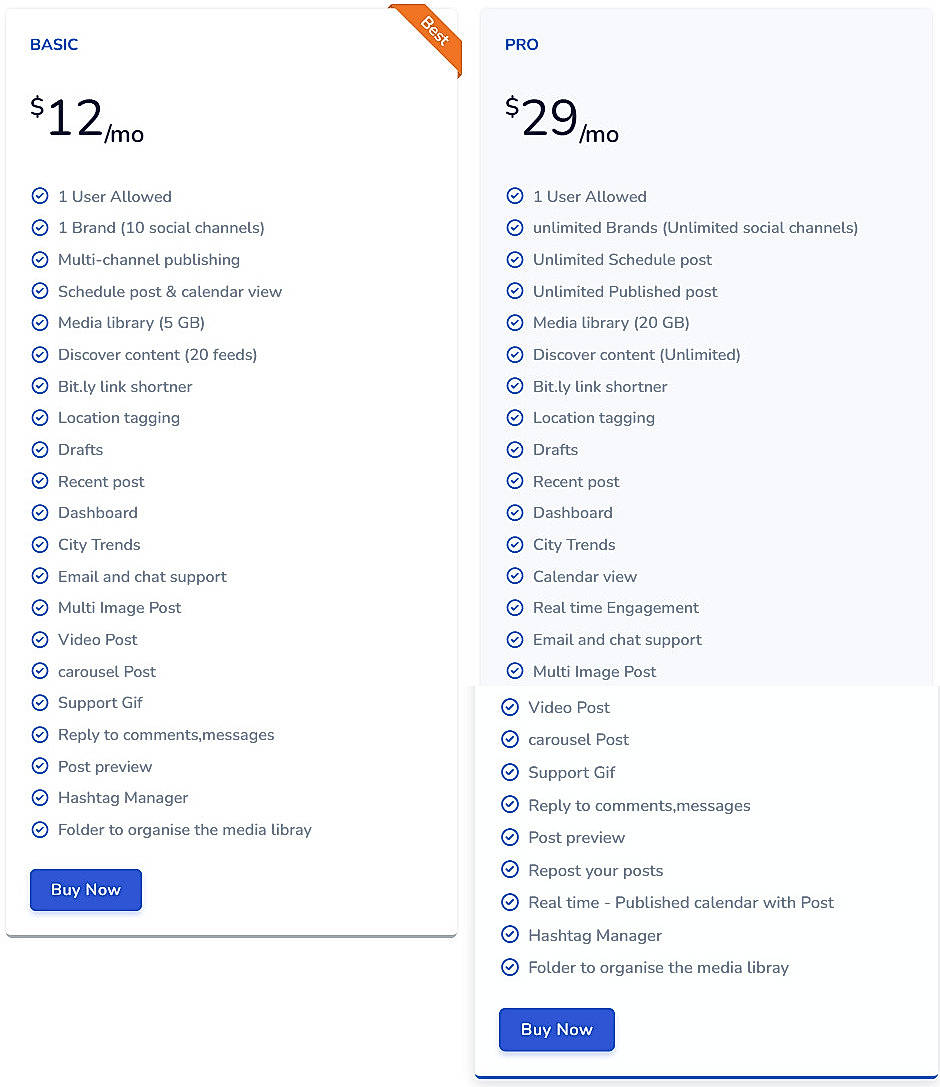Select the BASIC plan heading
The image size is (940, 1087).
tap(54, 45)
